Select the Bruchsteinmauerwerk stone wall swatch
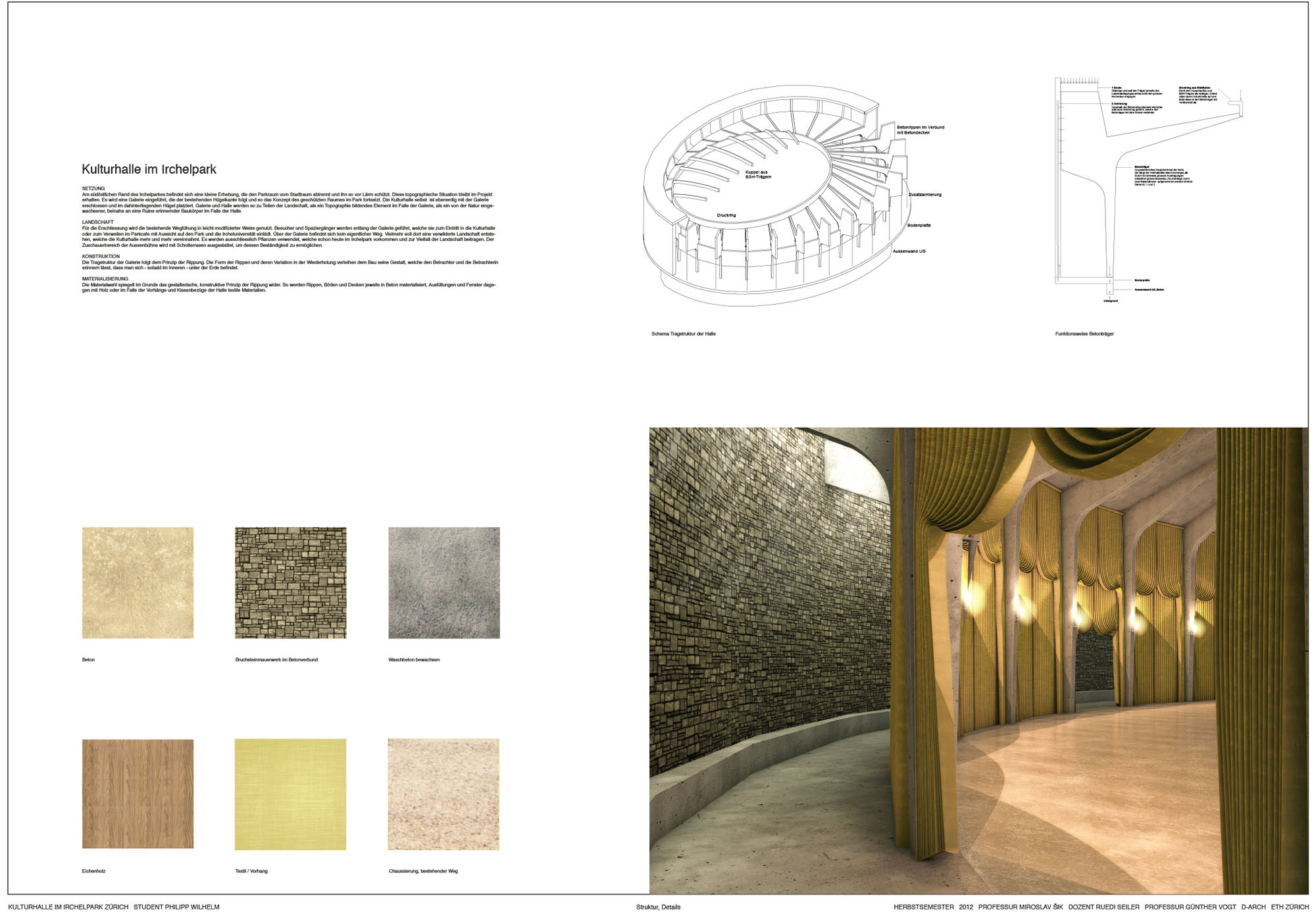The height and width of the screenshot is (914, 1316). tap(291, 583)
